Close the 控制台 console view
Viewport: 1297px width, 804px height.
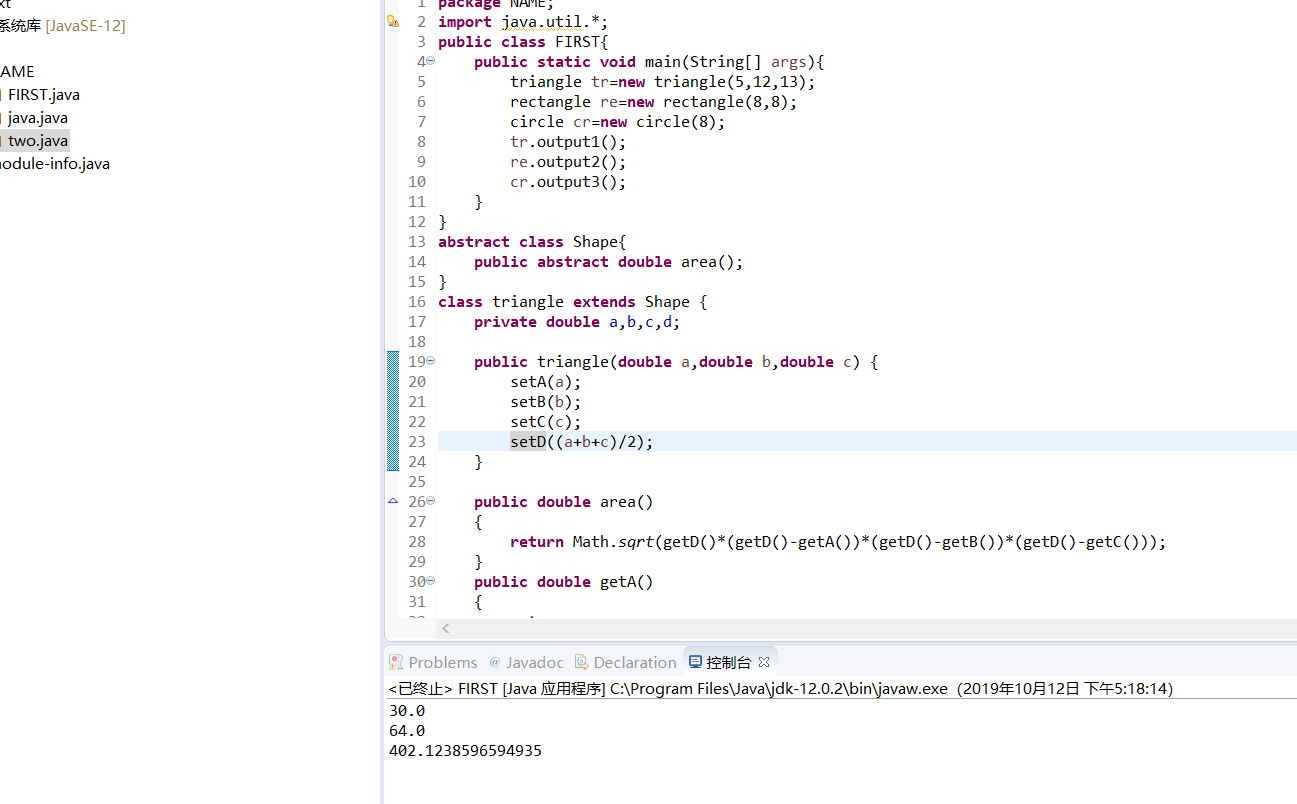(x=764, y=662)
